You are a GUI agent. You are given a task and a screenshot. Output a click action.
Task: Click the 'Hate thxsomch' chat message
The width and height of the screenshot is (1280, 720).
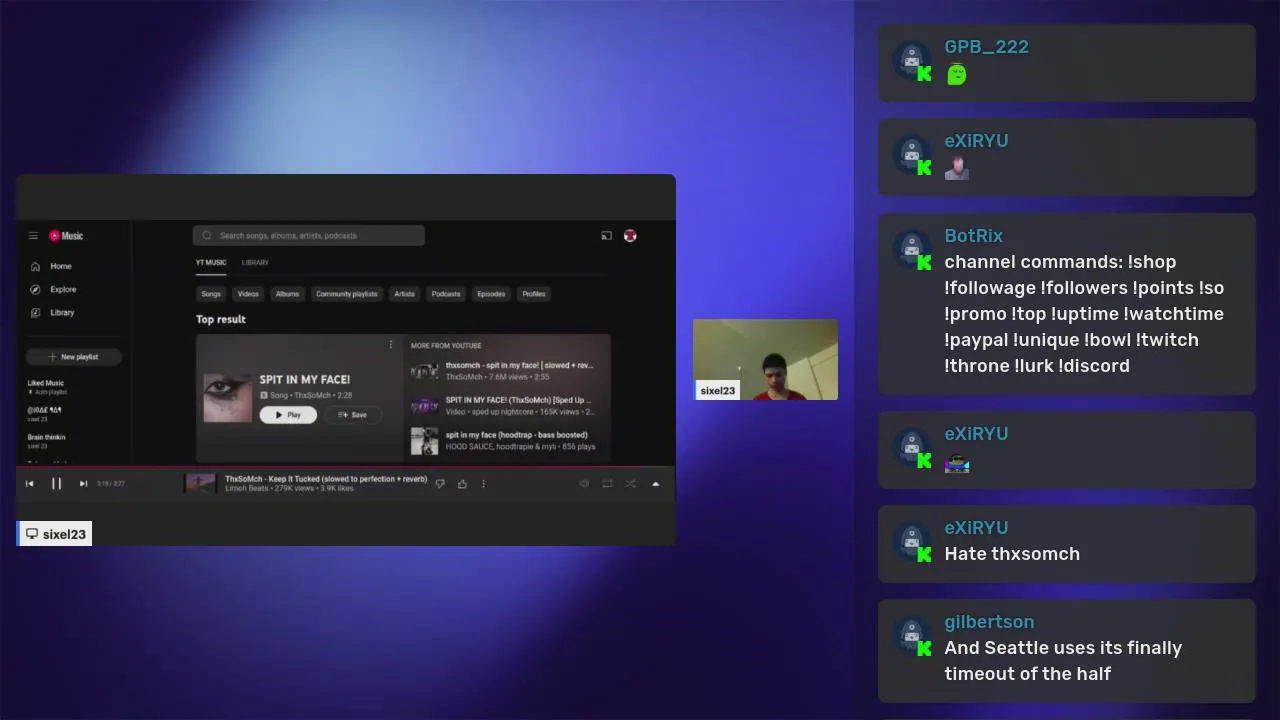(1012, 554)
